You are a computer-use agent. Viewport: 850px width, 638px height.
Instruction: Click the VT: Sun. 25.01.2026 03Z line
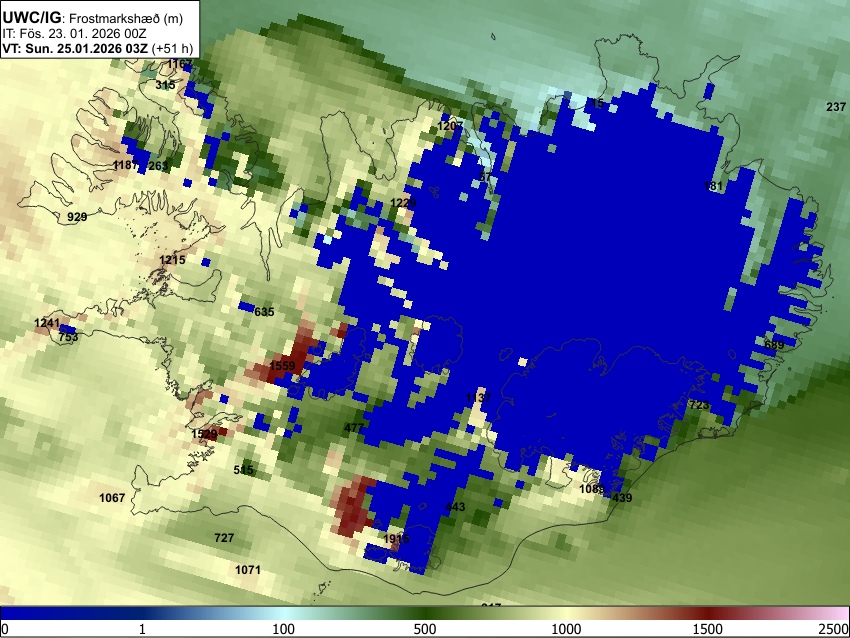click(75, 48)
